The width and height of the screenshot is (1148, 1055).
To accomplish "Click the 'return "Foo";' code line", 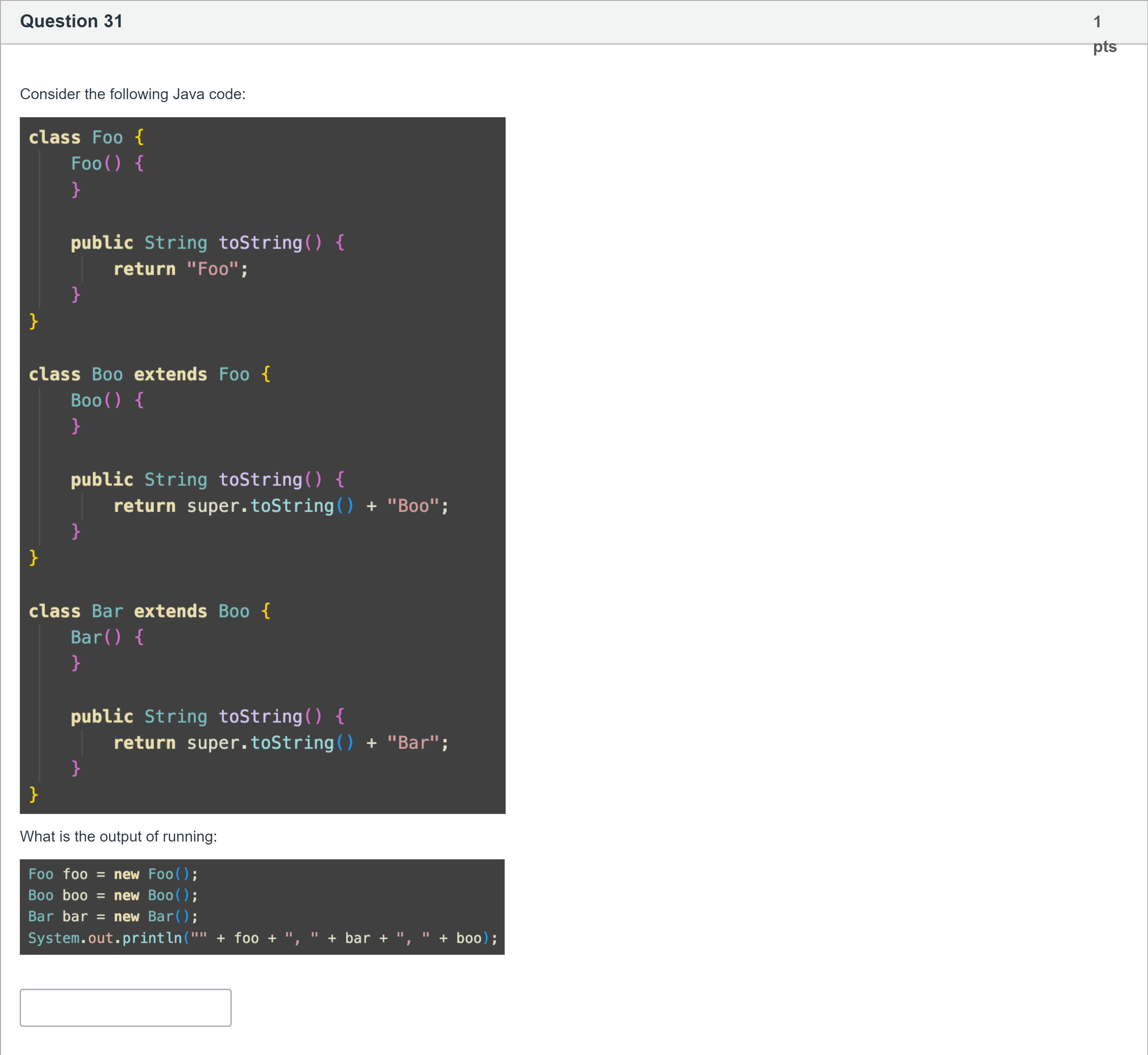I will (x=180, y=269).
